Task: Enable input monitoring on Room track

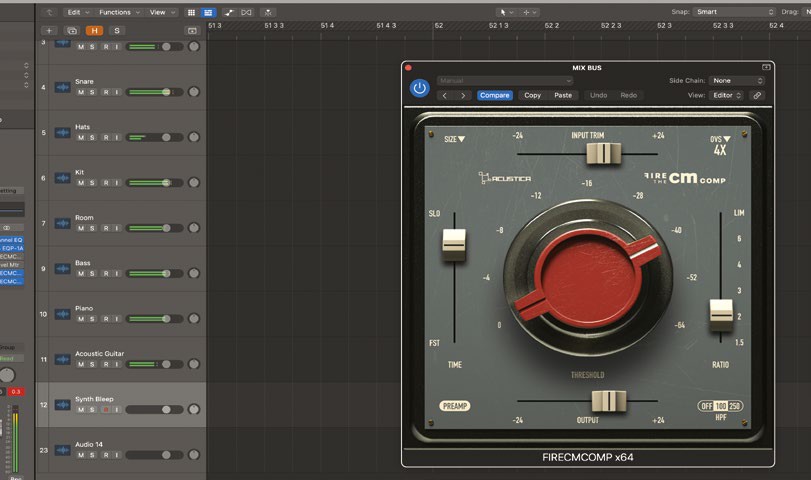Action: 117,228
